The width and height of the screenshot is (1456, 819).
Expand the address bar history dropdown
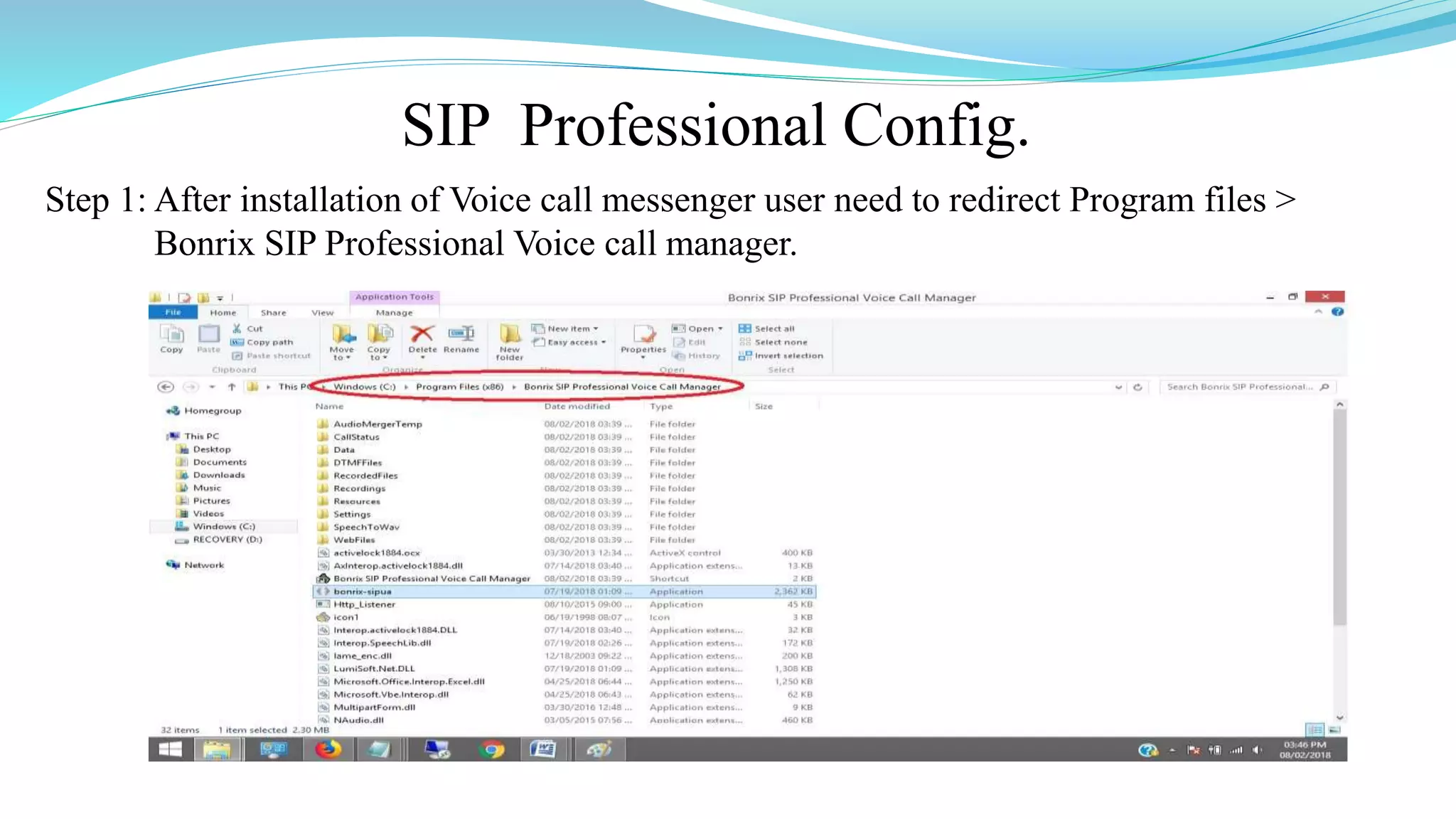tap(1118, 387)
